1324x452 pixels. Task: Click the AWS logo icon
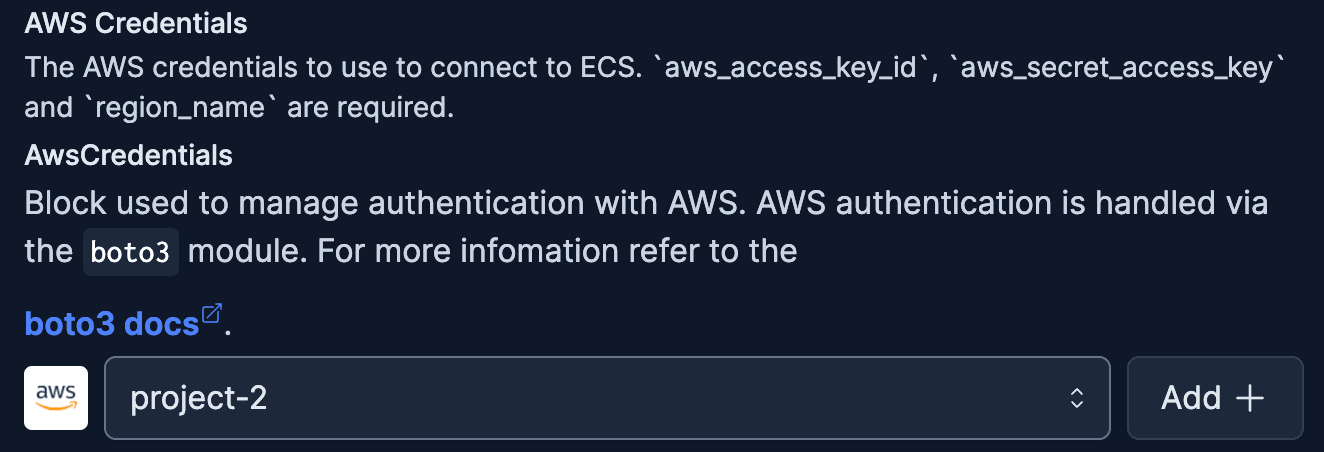click(x=56, y=398)
